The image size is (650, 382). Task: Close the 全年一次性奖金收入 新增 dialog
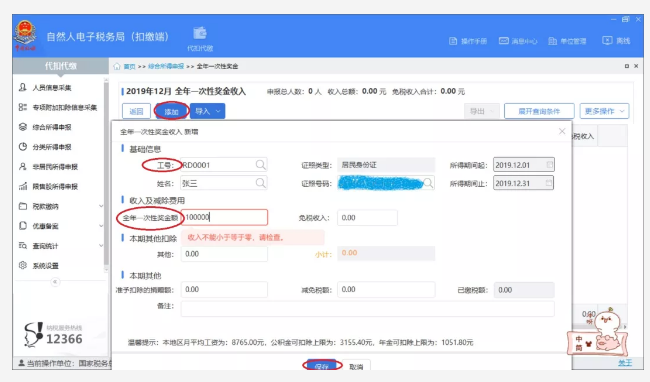coord(562,131)
